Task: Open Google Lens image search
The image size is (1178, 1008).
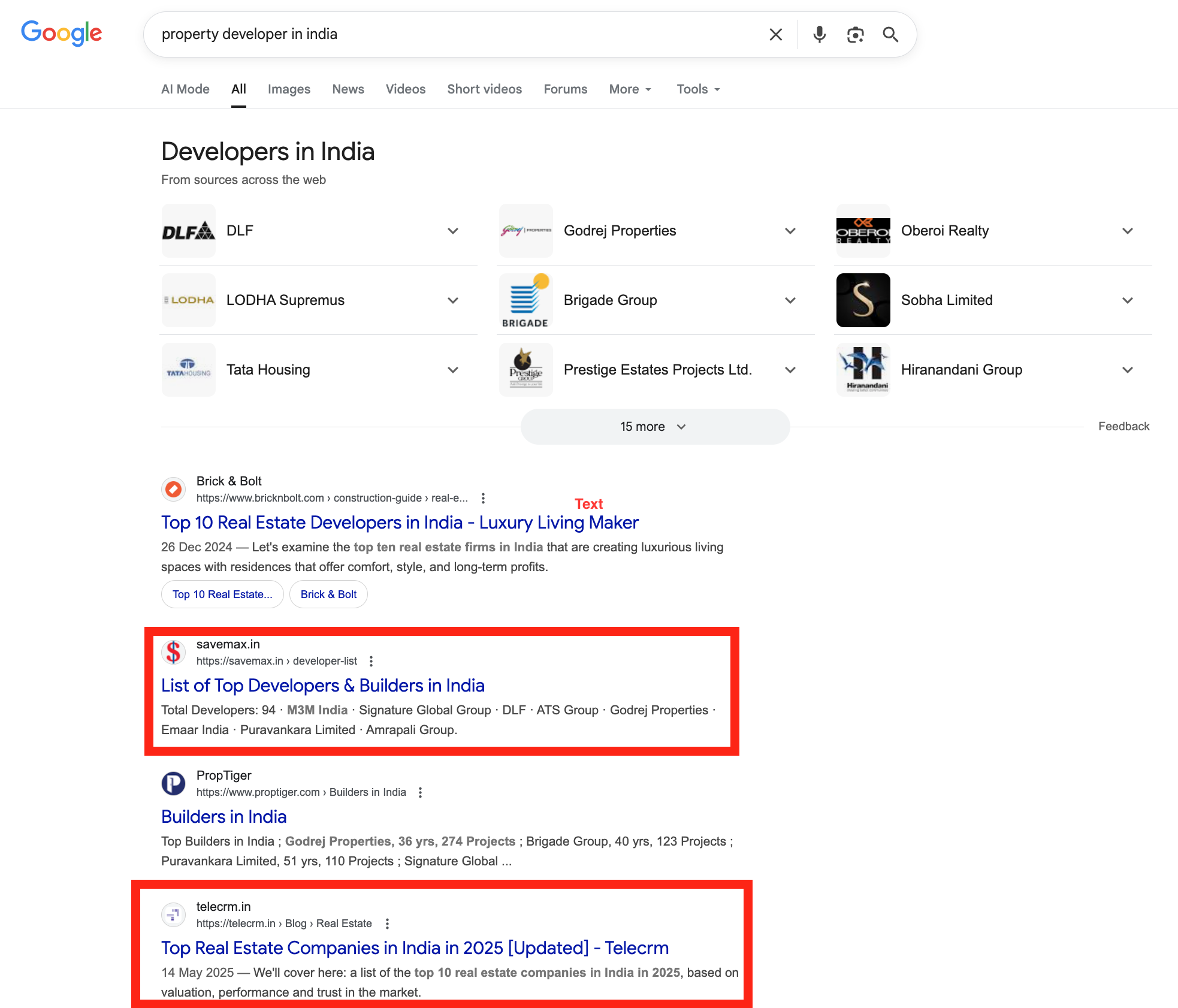Action: 855,35
